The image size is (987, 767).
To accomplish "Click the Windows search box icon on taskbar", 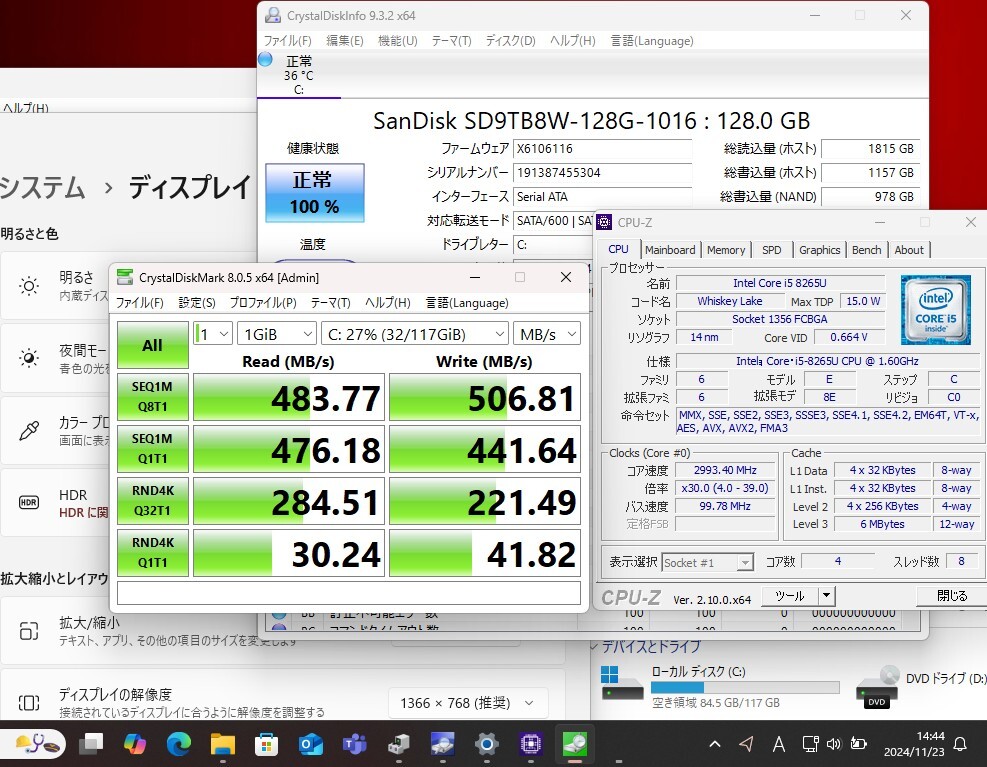I will click(x=33, y=744).
